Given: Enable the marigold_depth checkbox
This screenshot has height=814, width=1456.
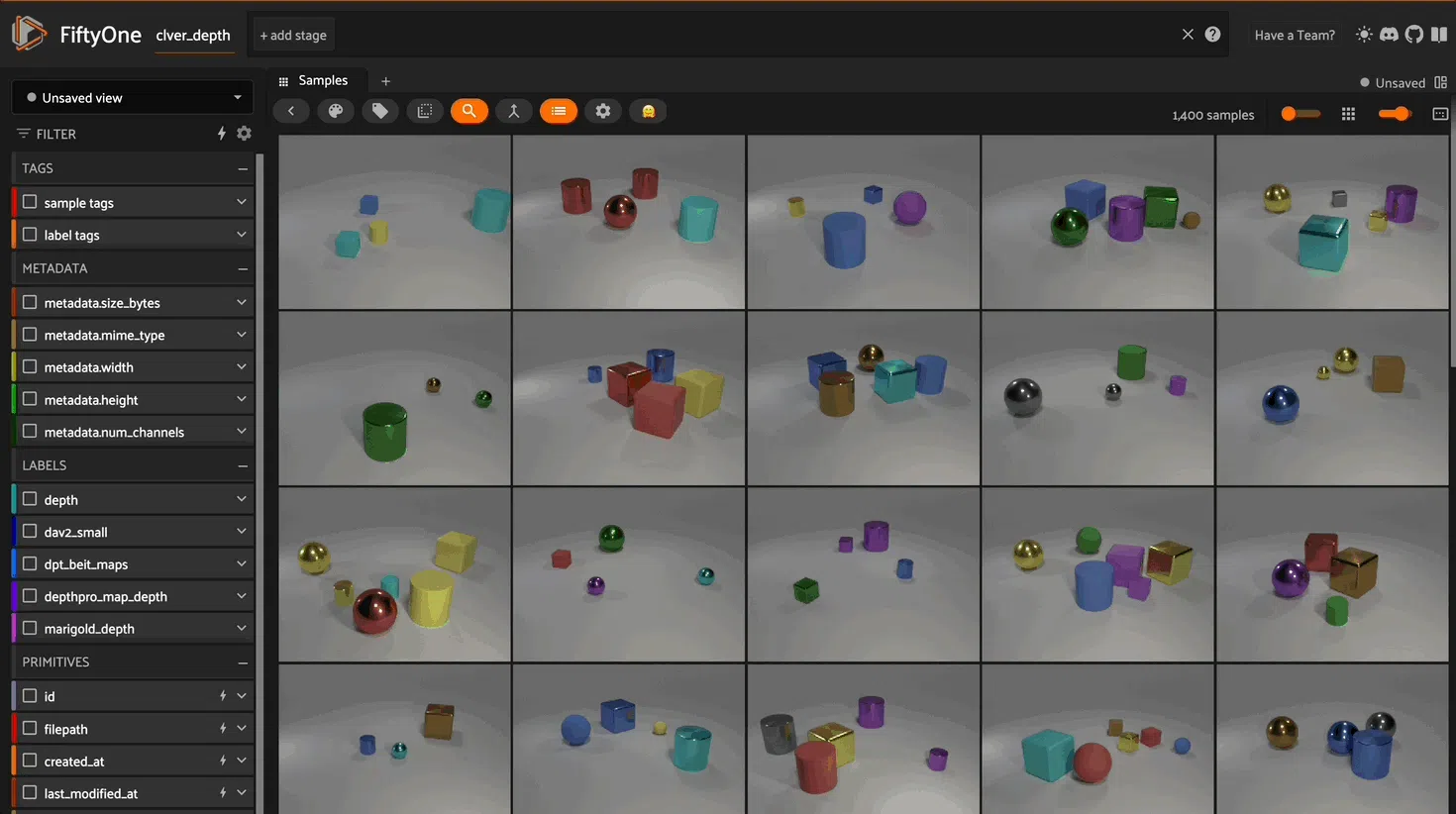Looking at the screenshot, I should [x=30, y=628].
